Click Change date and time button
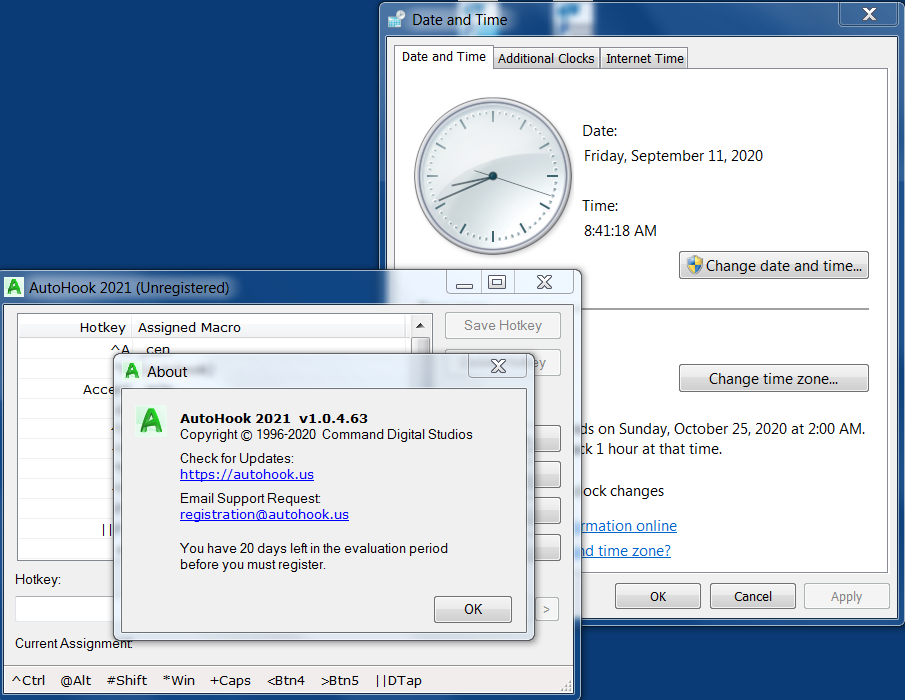Viewport: 905px width, 700px height. point(773,265)
